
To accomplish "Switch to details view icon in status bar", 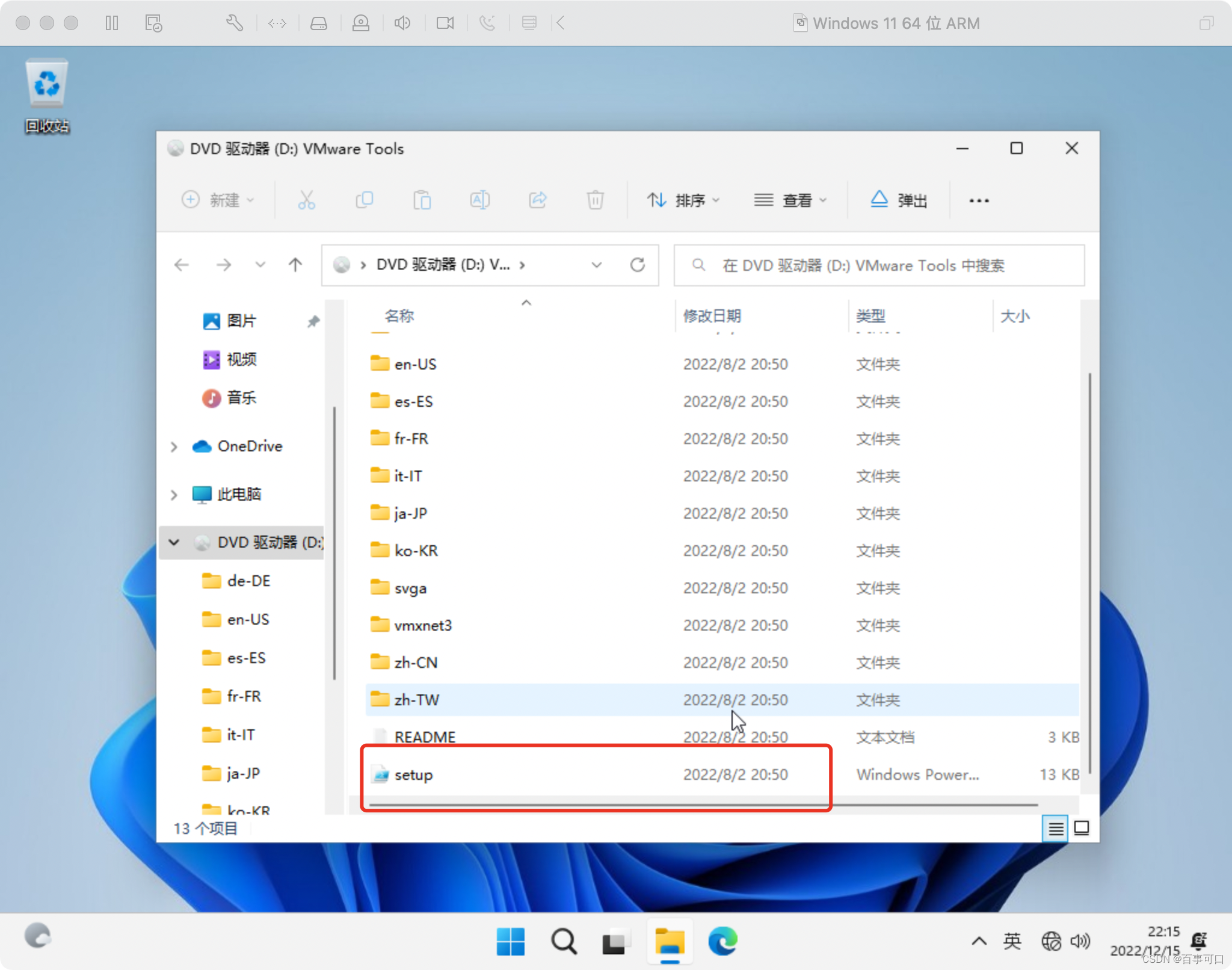I will [1055, 829].
